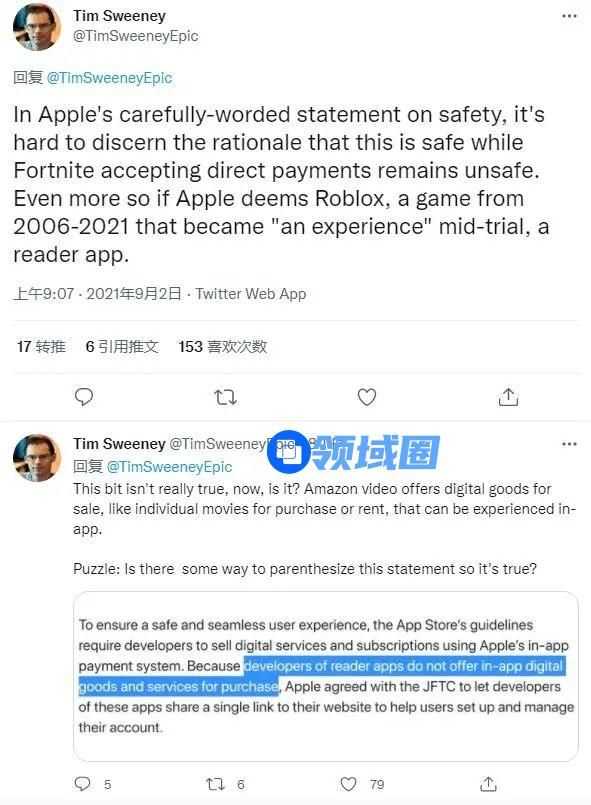The image size is (591, 805).
Task: View the 17 retweets list
Action: point(41,347)
